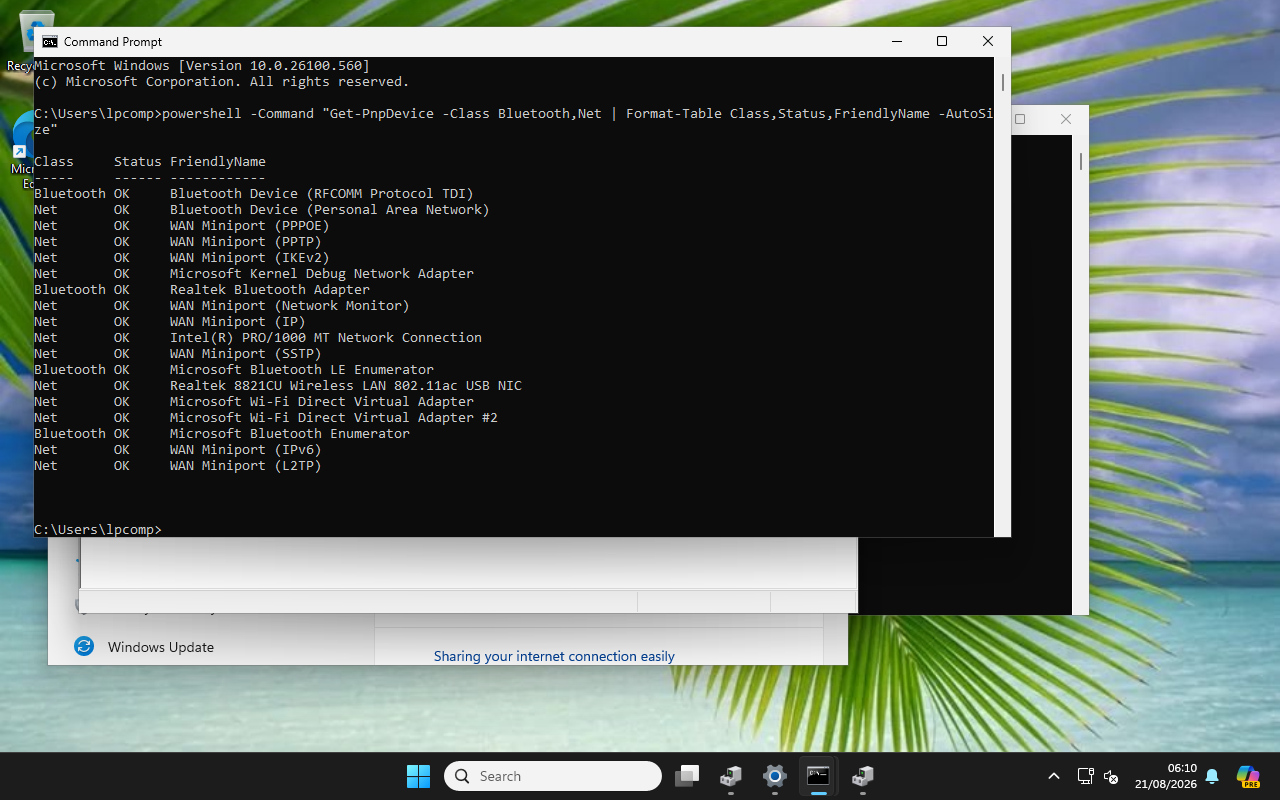Select the Command Prompt taskbar icon
Viewport: 1280px width, 800px height.
pos(818,776)
